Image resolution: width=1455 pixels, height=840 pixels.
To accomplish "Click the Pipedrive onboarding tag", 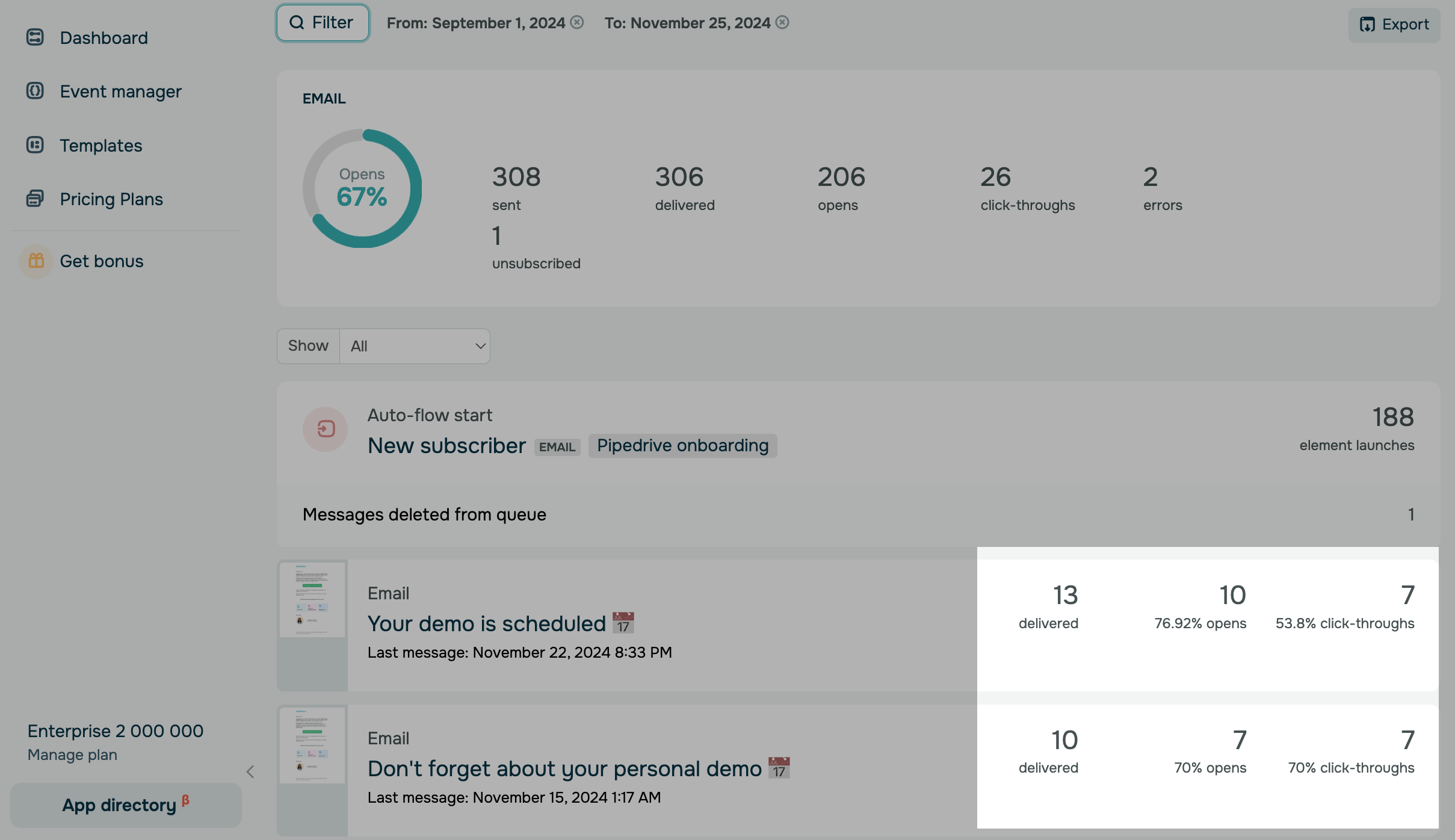I will [682, 446].
